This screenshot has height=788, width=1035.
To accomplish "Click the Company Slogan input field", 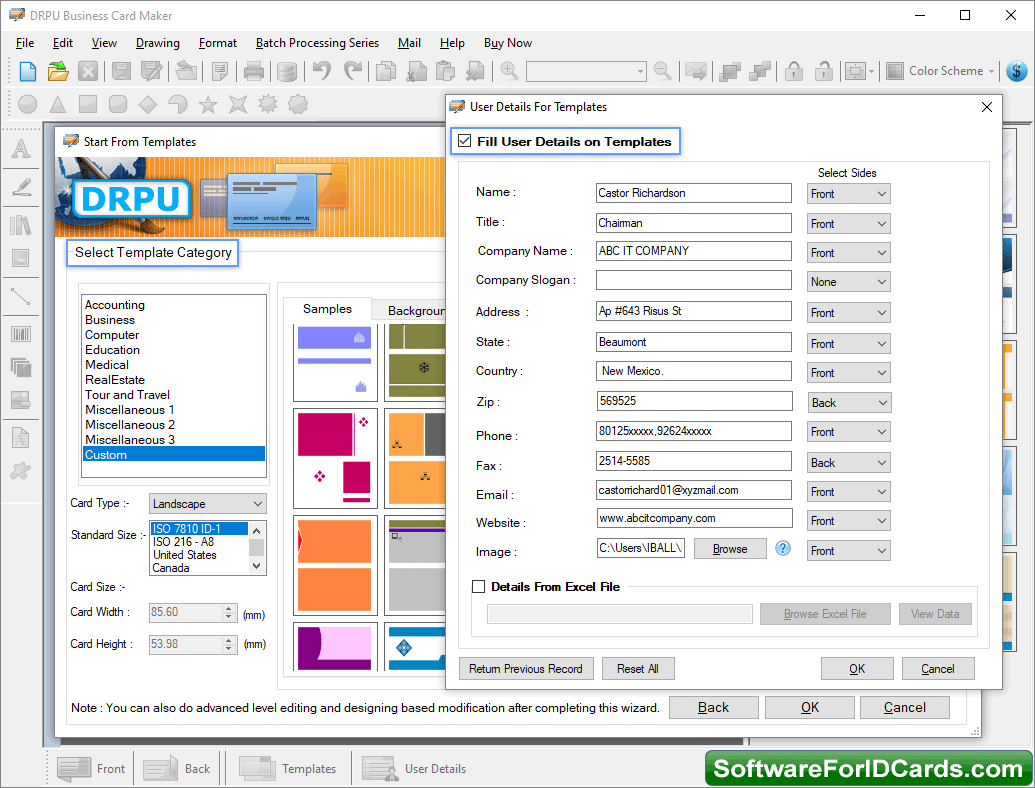I will [693, 280].
